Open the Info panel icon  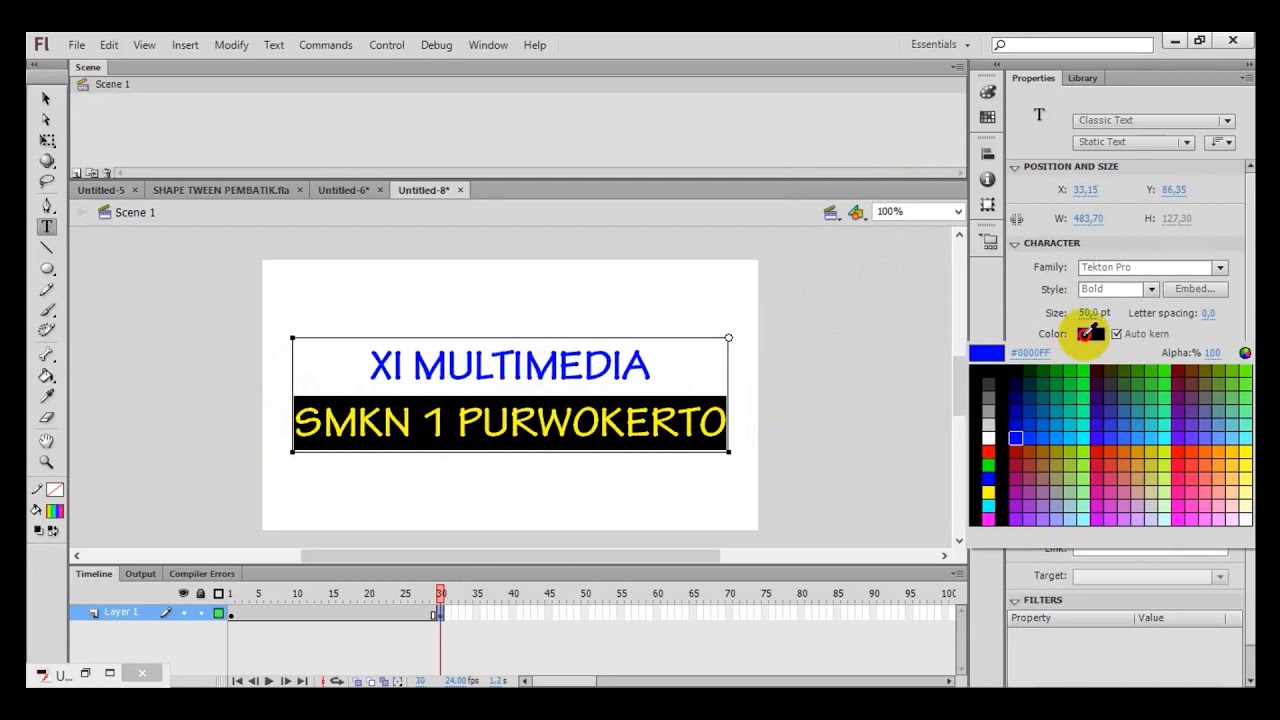(x=988, y=179)
